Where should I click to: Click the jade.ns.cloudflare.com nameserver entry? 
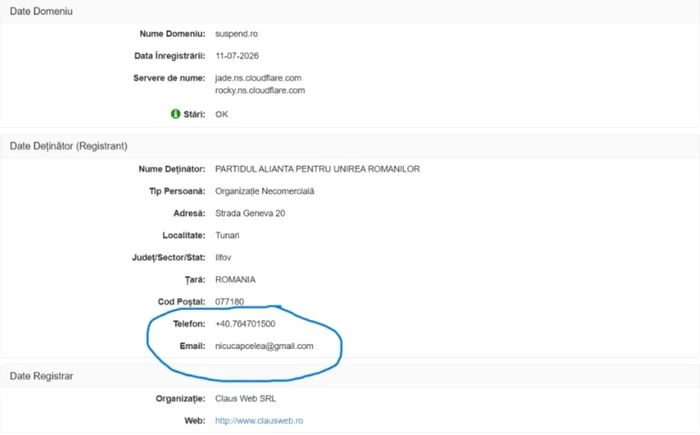[x=258, y=78]
